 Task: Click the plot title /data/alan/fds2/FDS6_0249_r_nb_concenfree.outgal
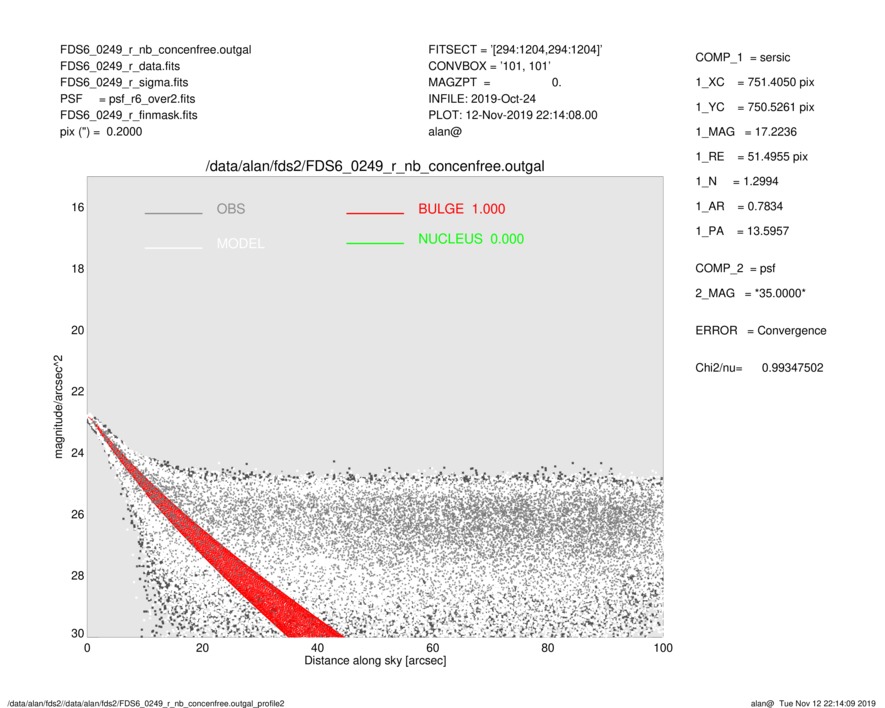coord(375,167)
